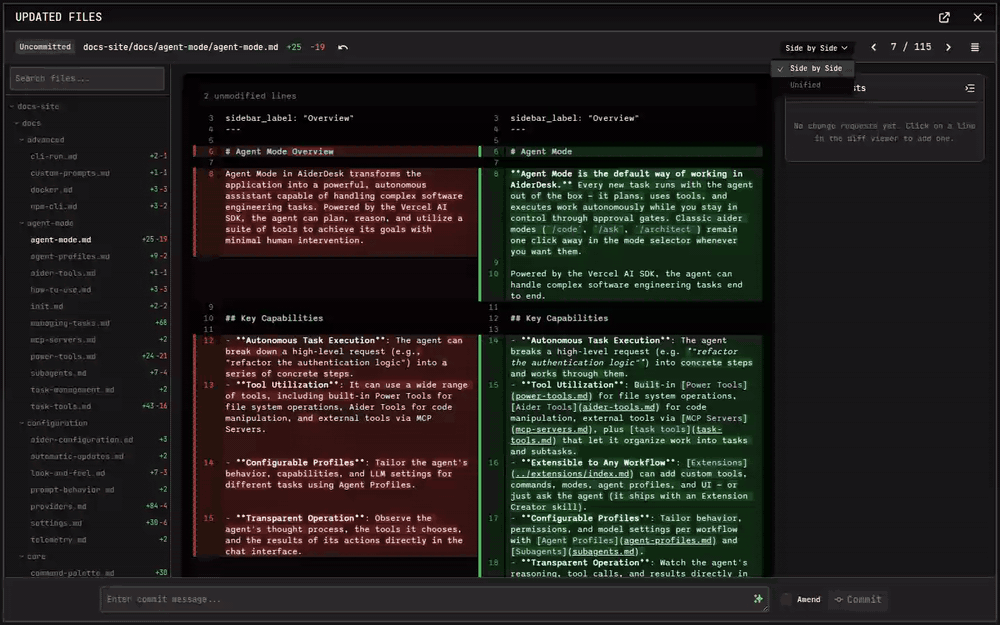Image resolution: width=1000 pixels, height=625 pixels.
Task: Open the diff in an external window
Action: pos(944,17)
